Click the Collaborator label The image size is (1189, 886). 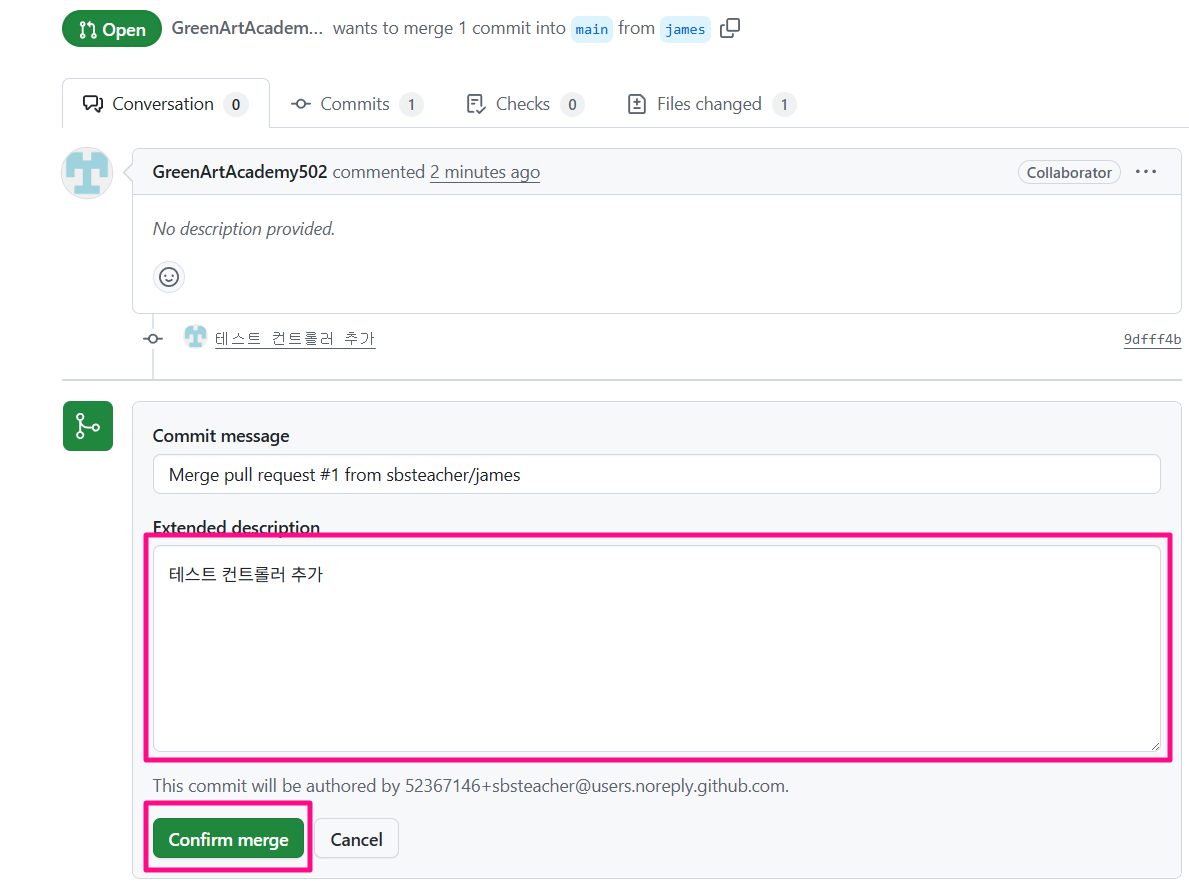(x=1069, y=172)
